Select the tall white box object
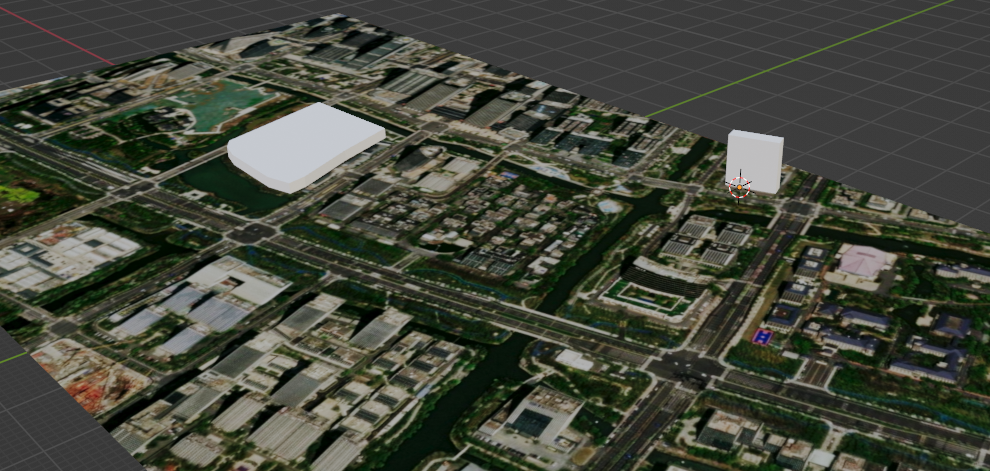990x471 pixels. (755, 160)
